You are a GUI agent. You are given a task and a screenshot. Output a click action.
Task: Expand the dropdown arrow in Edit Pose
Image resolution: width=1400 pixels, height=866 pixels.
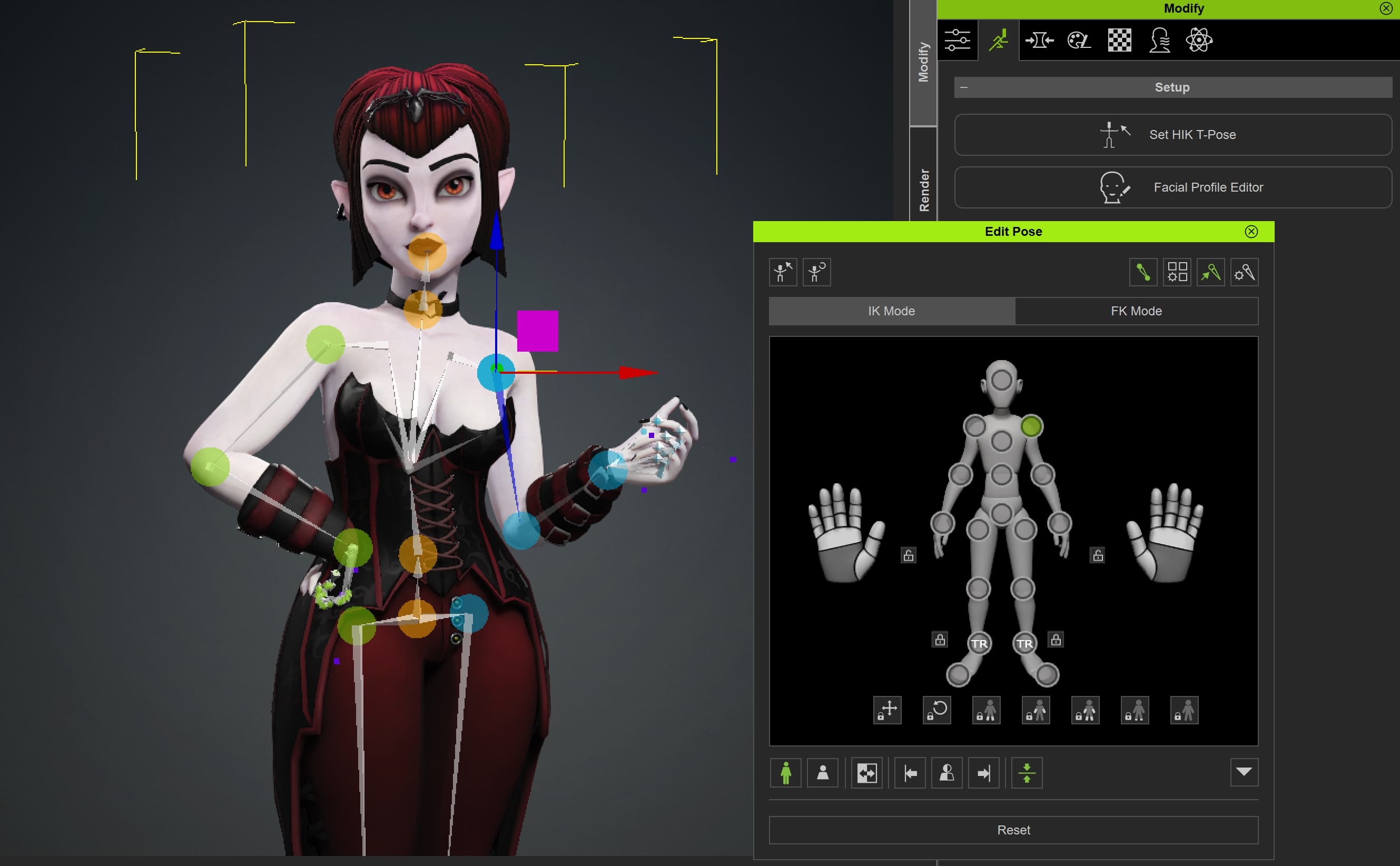[1244, 773]
